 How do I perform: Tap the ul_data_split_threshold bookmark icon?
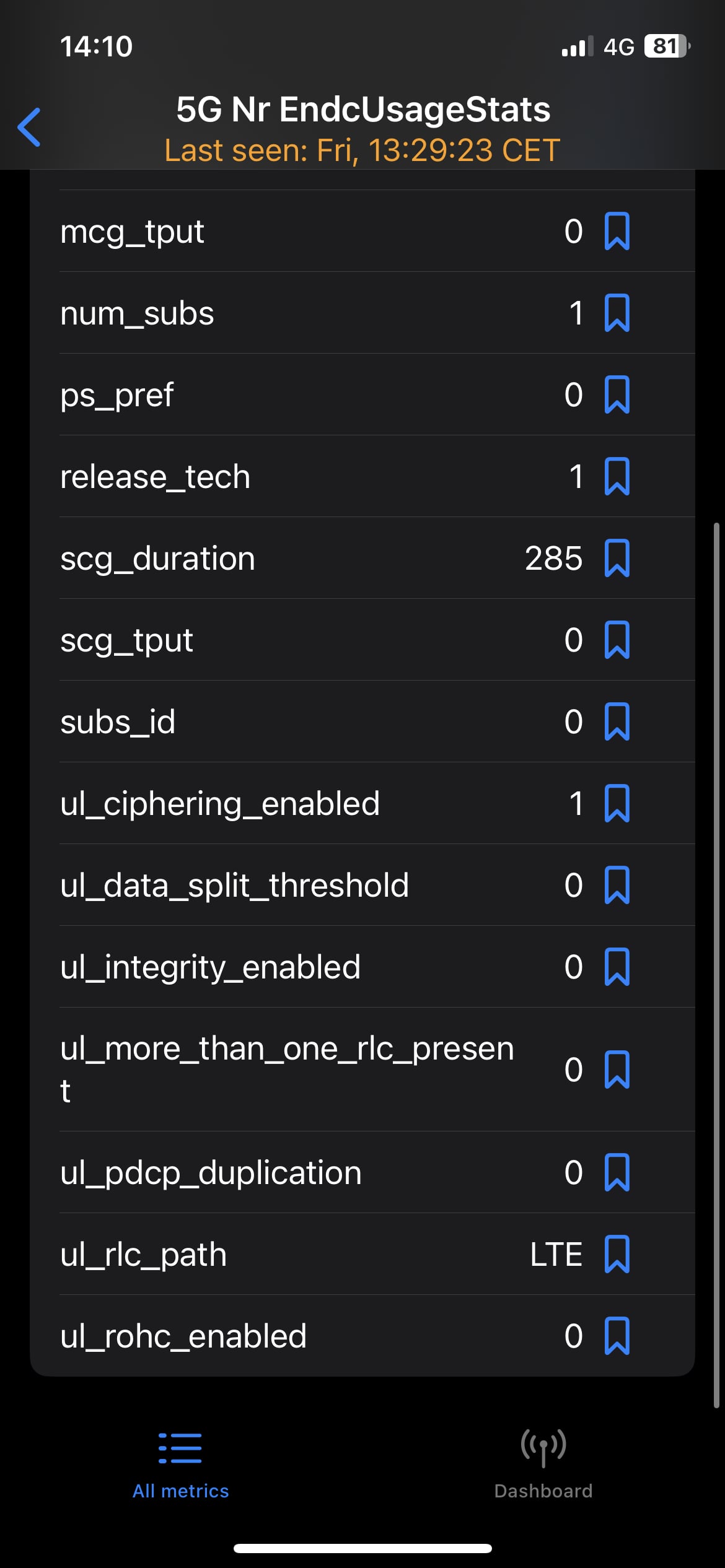(617, 885)
